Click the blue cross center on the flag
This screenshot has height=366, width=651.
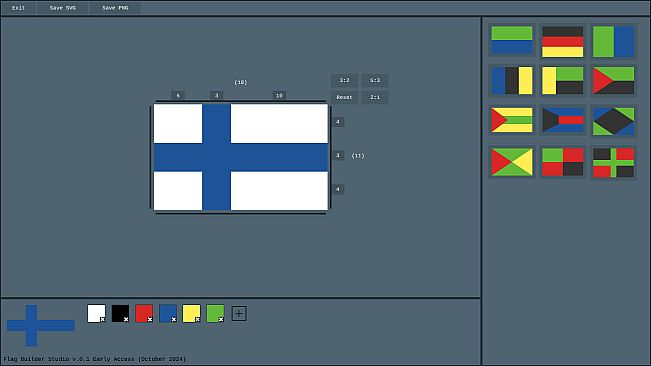(x=216, y=158)
